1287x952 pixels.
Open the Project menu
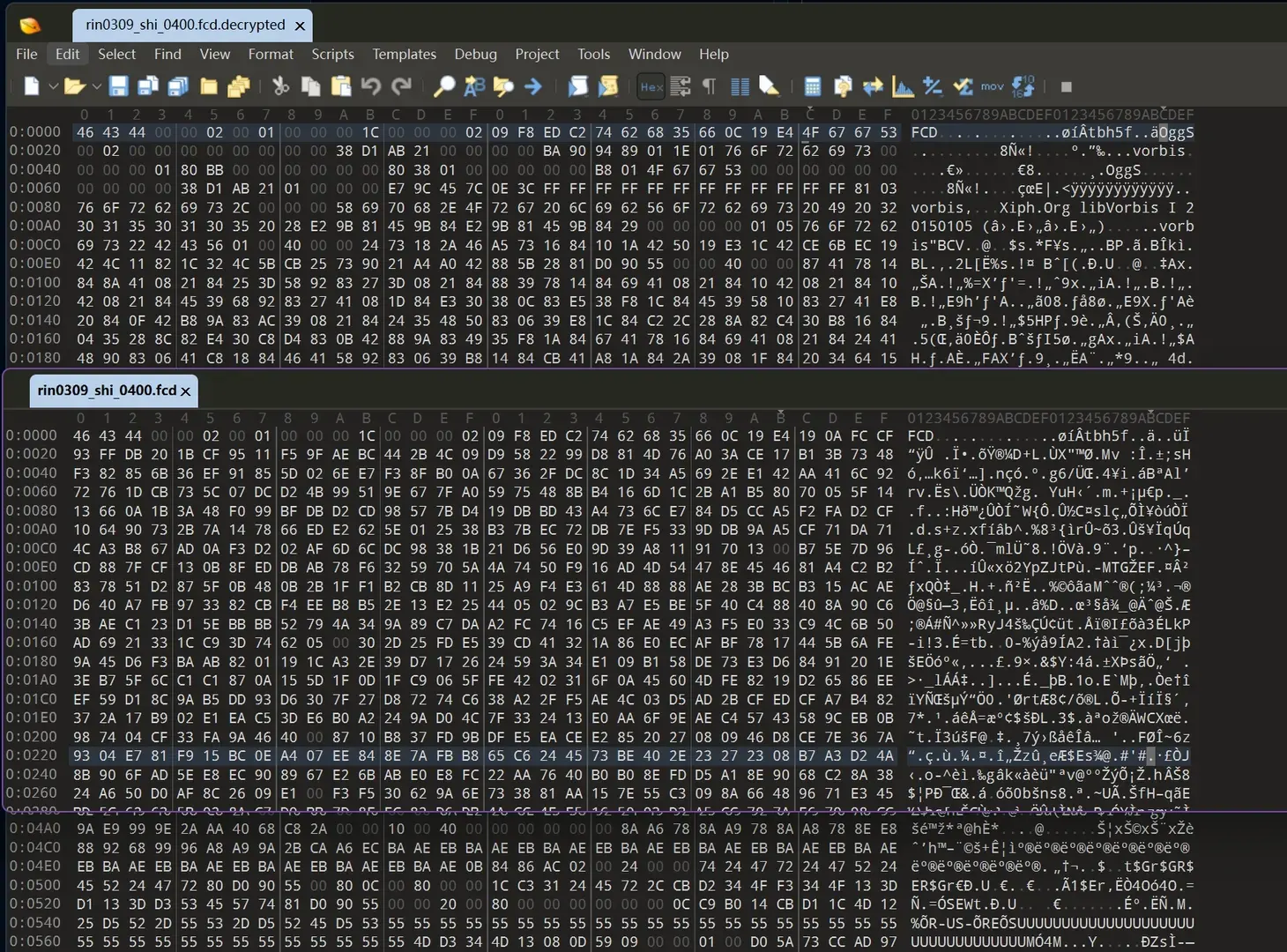click(x=537, y=54)
